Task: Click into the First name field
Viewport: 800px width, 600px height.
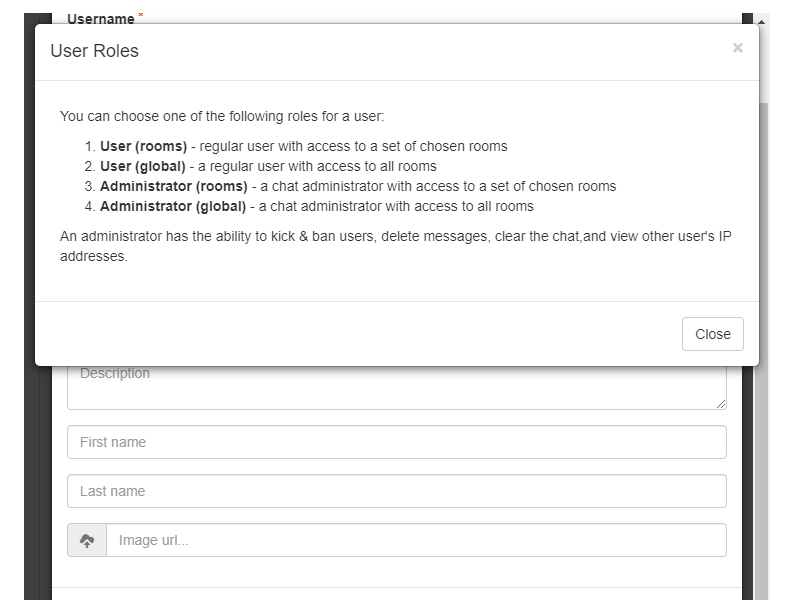Action: [396, 442]
